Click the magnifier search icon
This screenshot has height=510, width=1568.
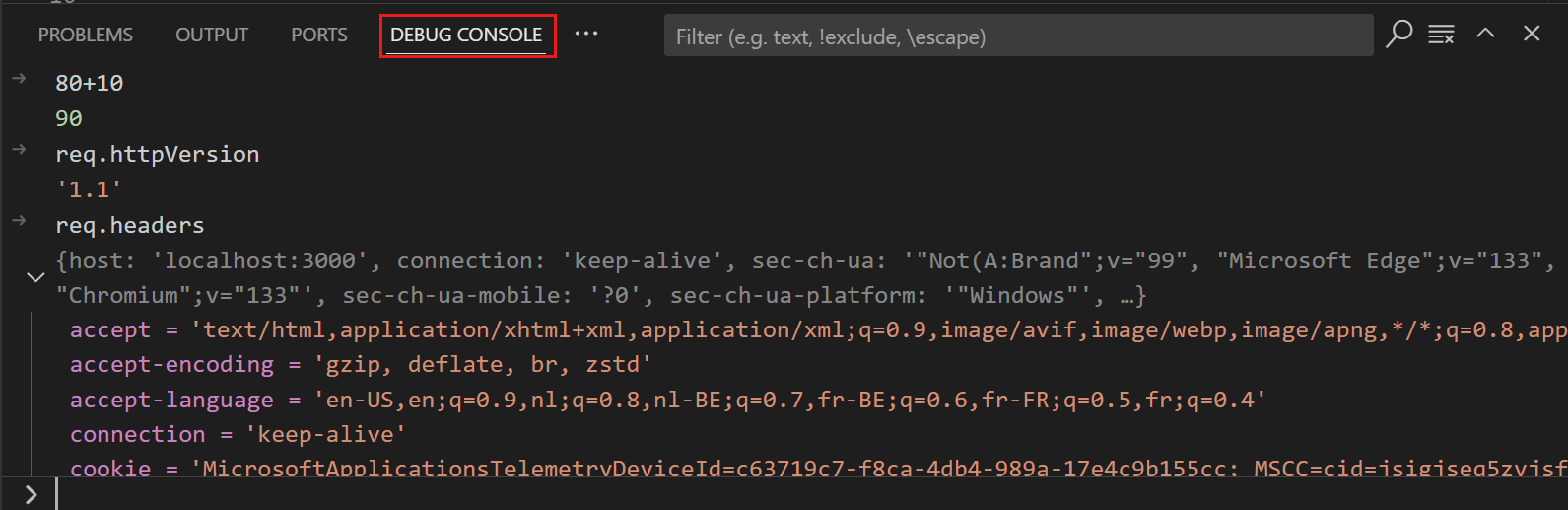point(1398,34)
